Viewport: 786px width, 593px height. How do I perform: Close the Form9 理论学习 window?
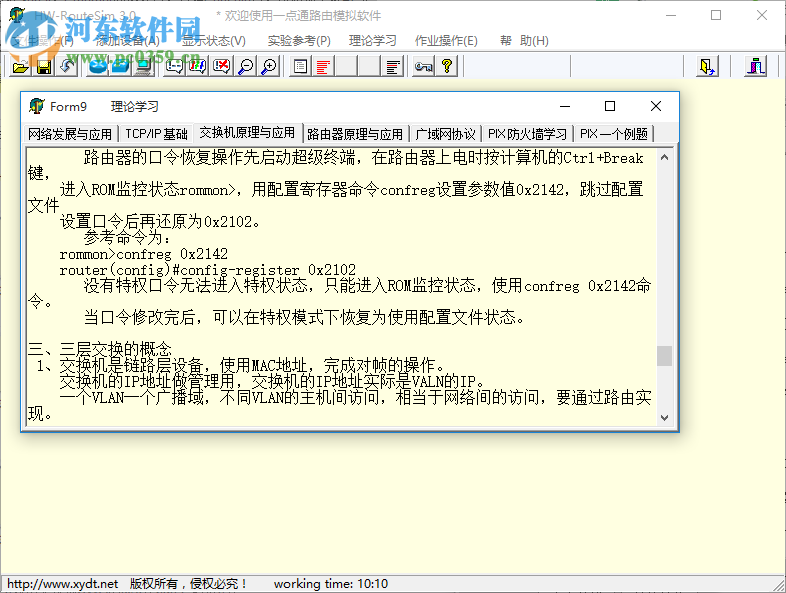point(656,106)
